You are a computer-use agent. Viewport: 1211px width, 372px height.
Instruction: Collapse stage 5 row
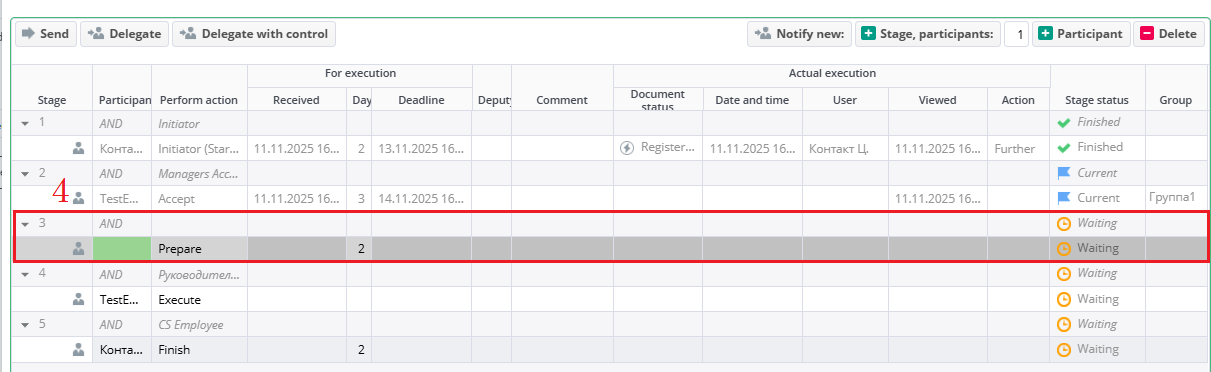(25, 325)
